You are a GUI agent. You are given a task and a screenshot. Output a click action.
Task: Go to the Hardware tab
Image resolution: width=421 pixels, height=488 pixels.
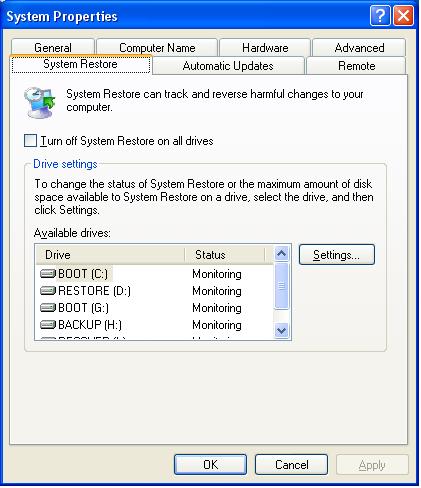265,47
